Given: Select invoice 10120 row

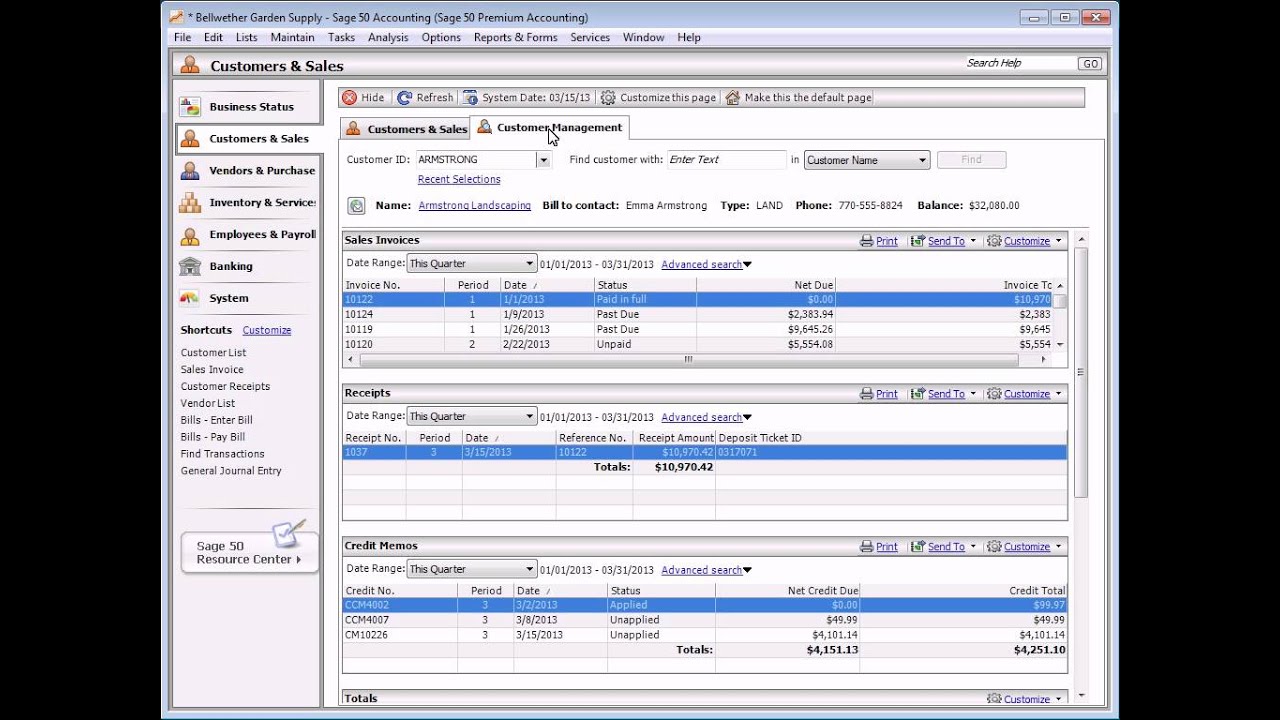Looking at the screenshot, I should 697,345.
